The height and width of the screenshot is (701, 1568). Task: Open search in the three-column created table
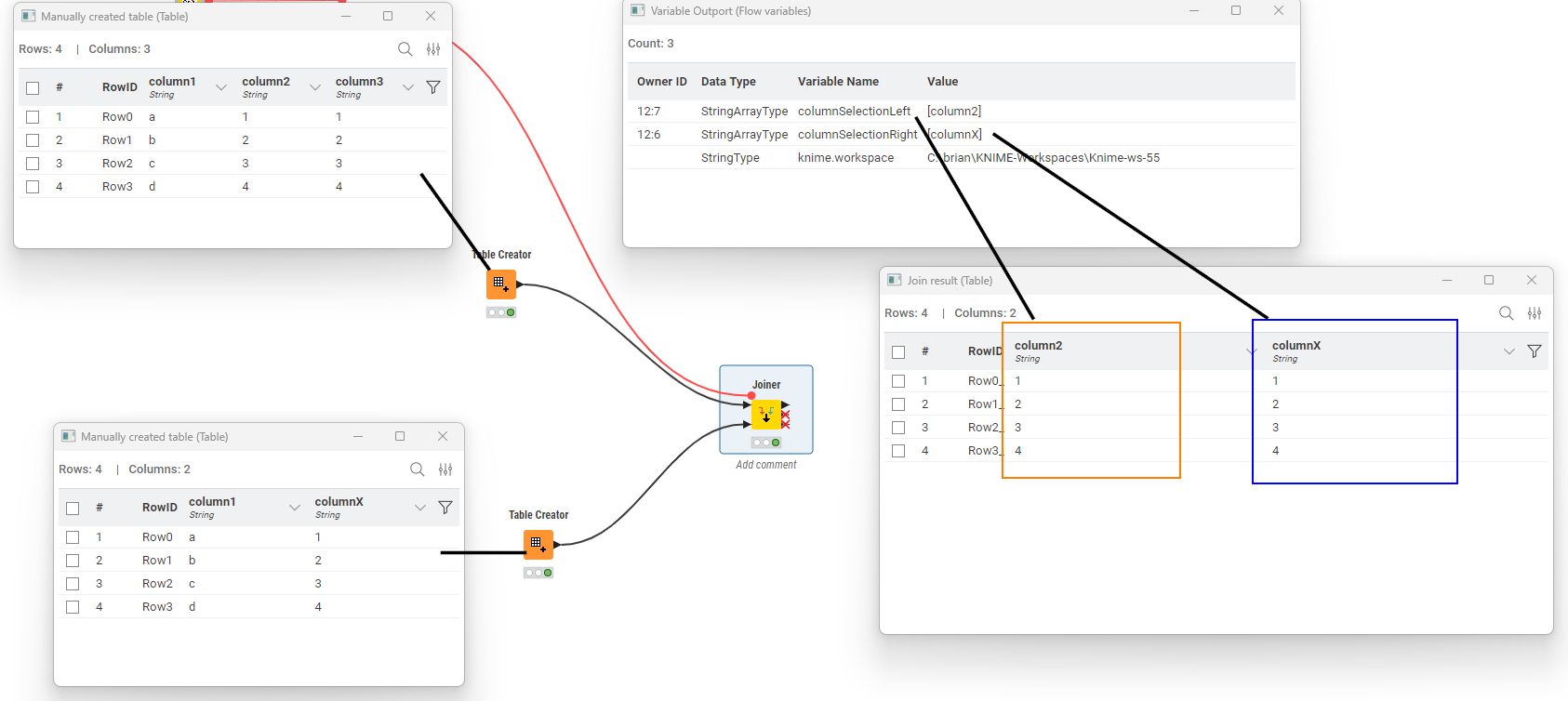[405, 49]
